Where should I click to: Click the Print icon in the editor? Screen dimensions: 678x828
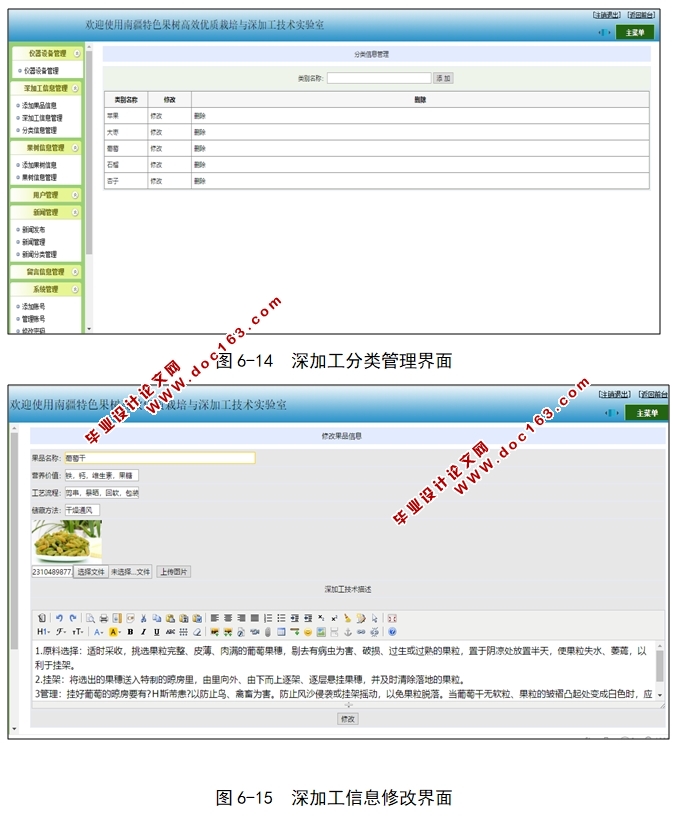pos(103,618)
